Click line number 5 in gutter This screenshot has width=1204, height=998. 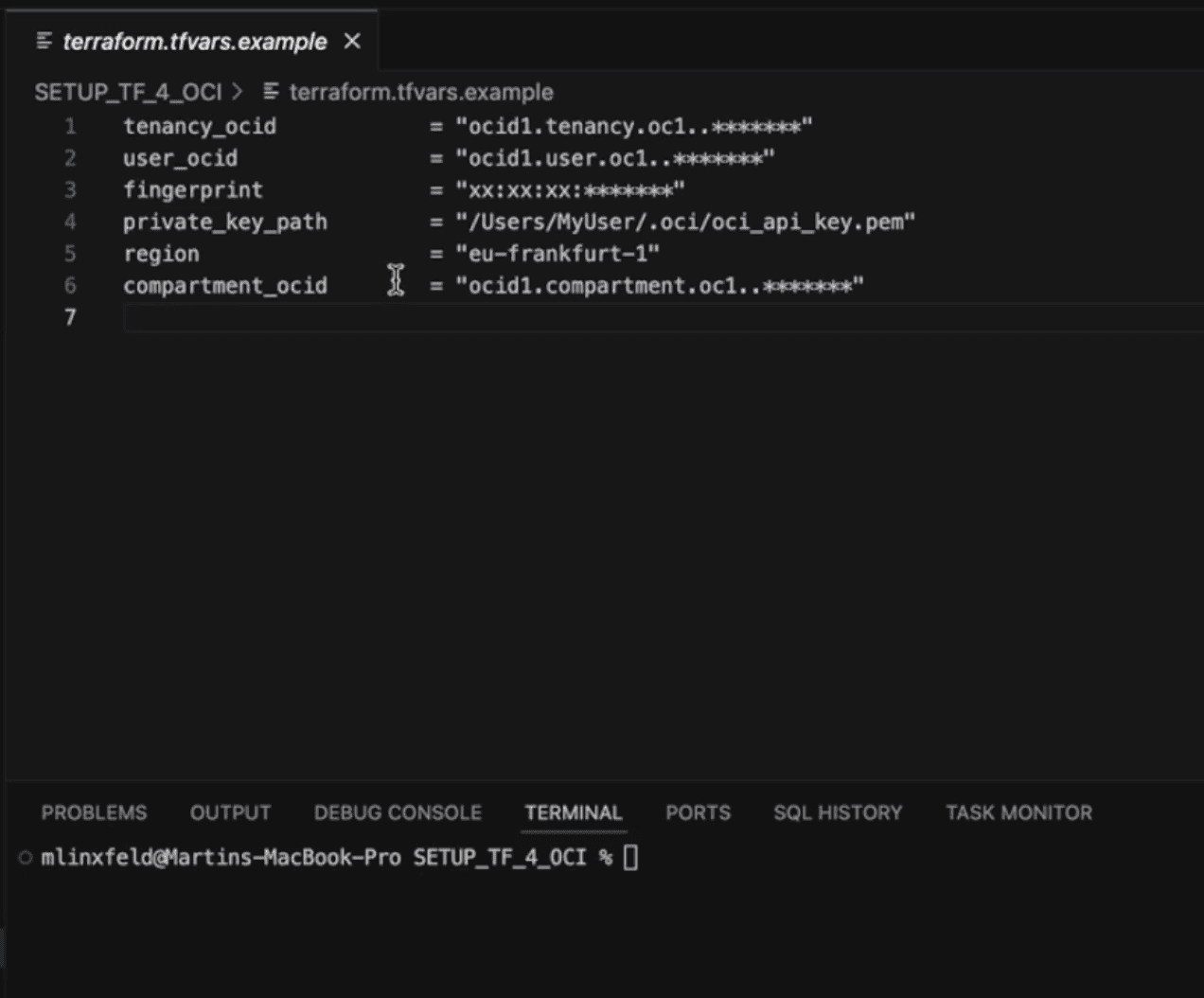[x=70, y=254]
